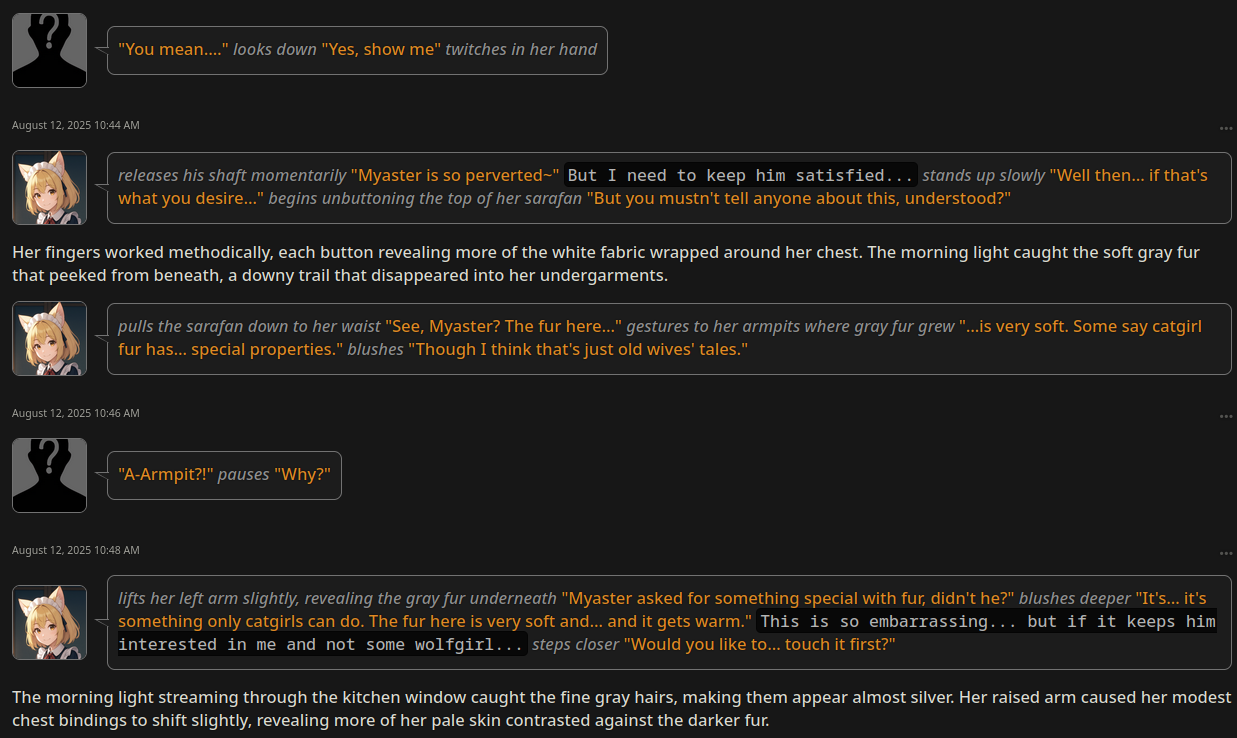Click the monospace text 'But I need to keep him satisfied...'

(741, 175)
